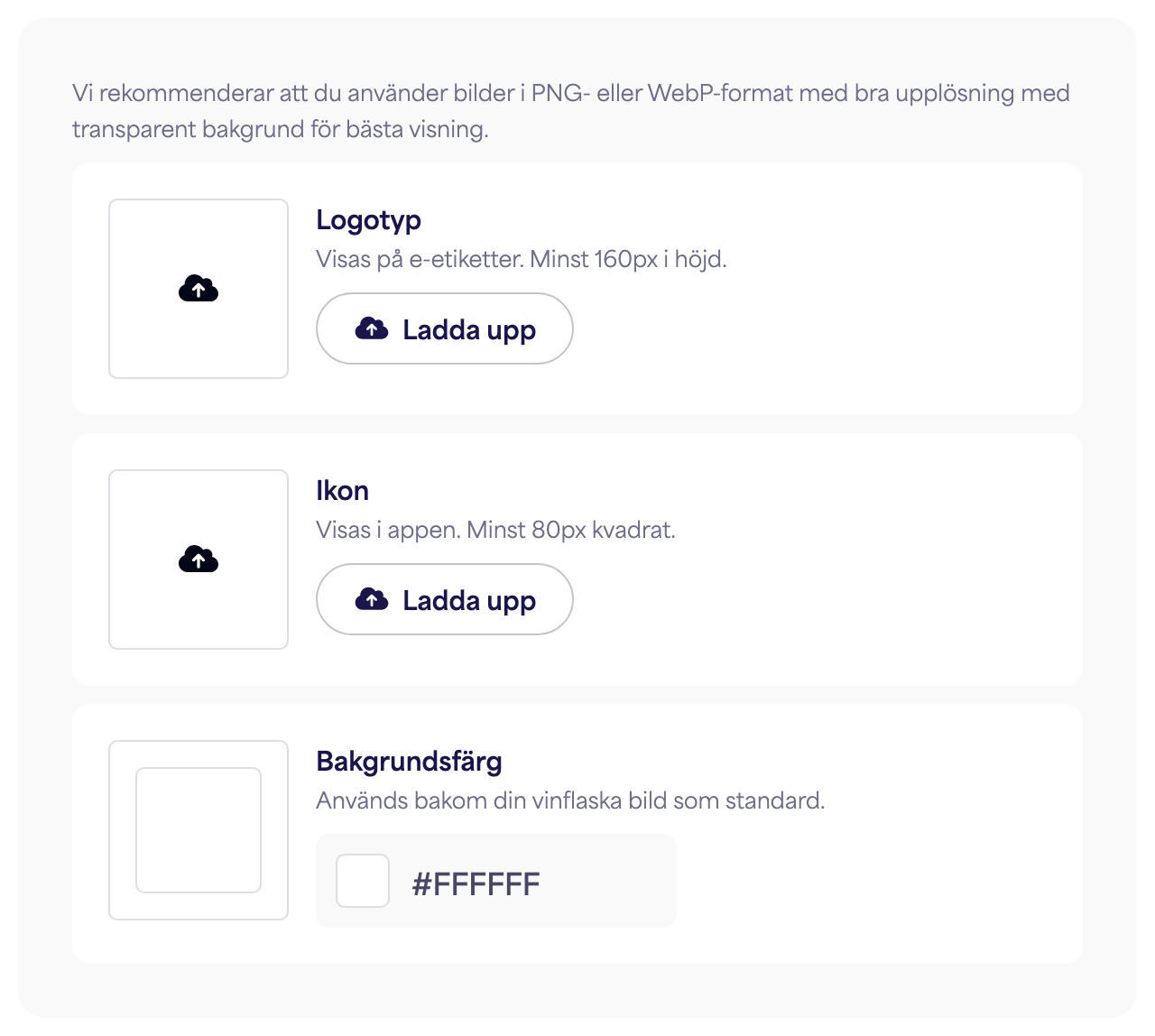
Task: Click the PNG/WebP recommendation paragraph at top
Action: (571, 111)
